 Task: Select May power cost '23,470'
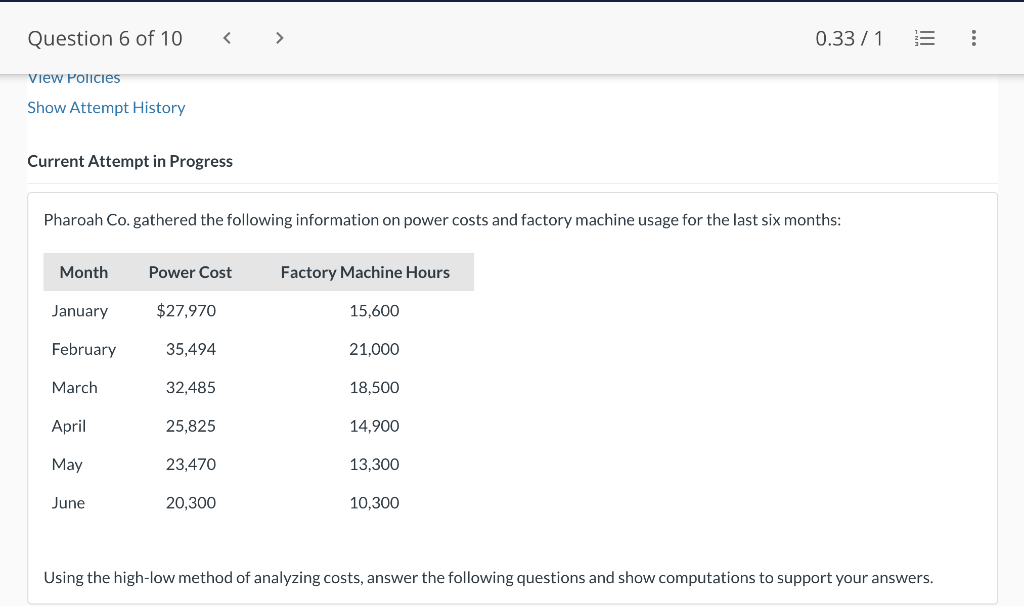(x=191, y=465)
